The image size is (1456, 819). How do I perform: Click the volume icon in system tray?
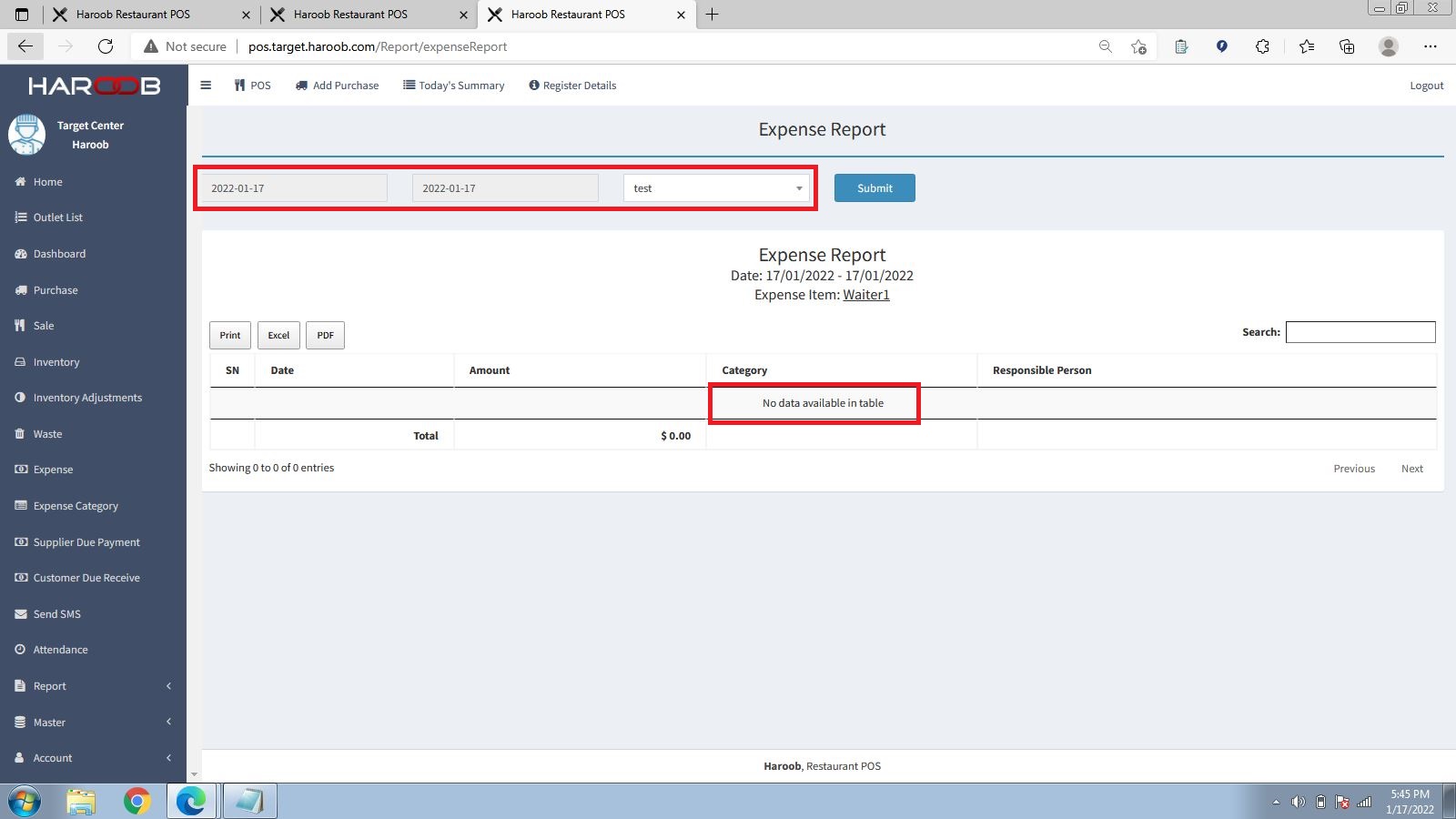tap(1298, 802)
